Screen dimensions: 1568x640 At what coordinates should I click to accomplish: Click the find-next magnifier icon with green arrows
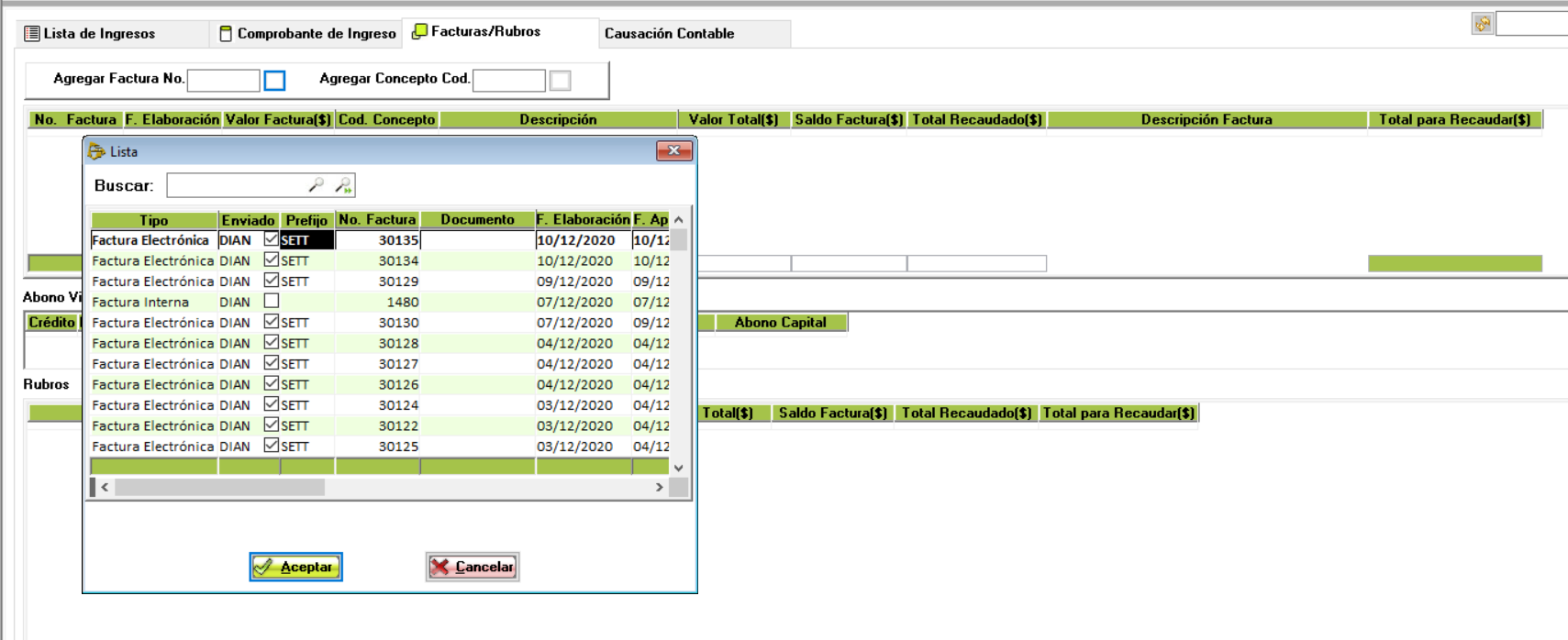click(x=343, y=185)
